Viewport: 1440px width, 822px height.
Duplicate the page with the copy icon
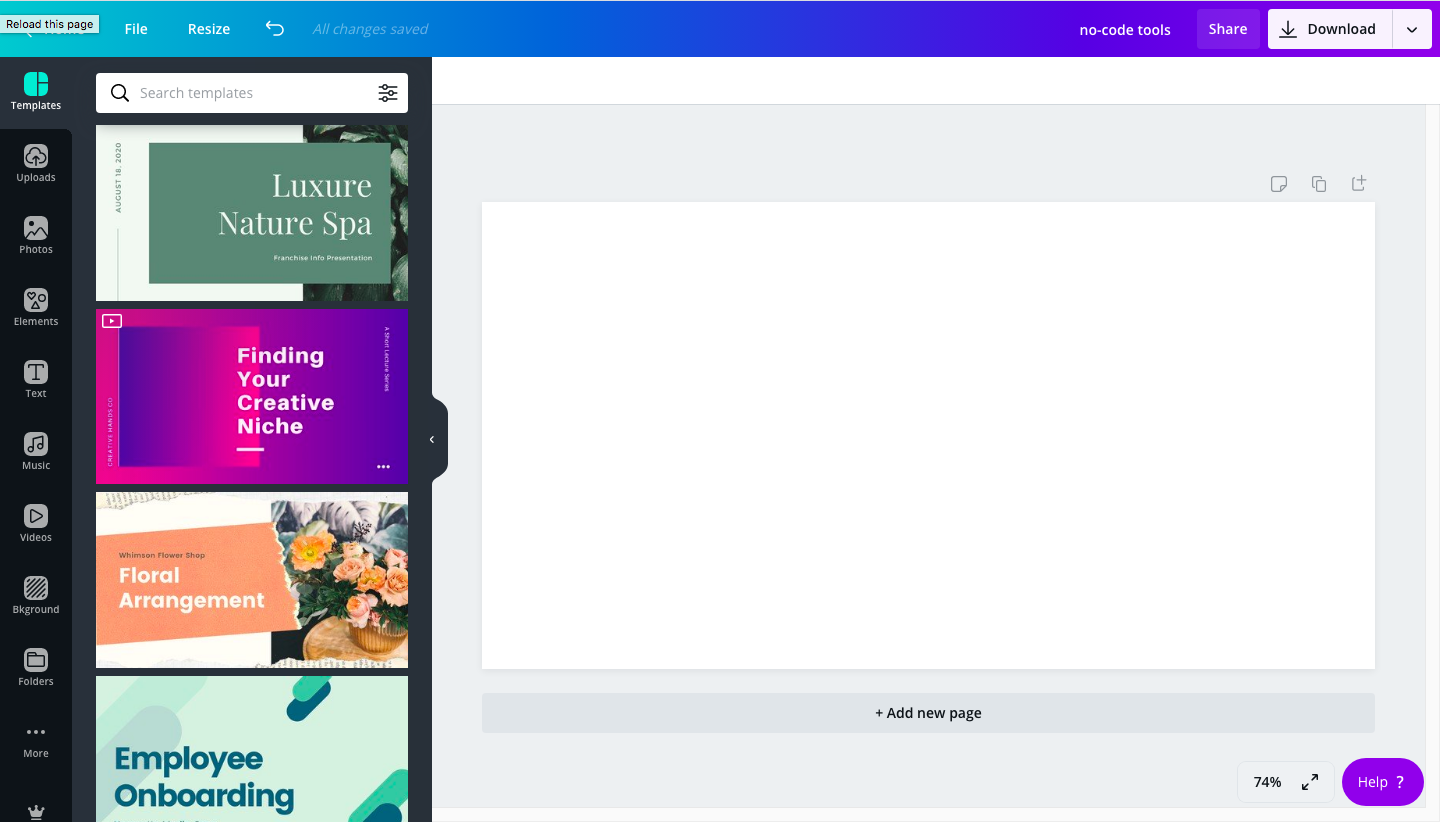[x=1319, y=184]
